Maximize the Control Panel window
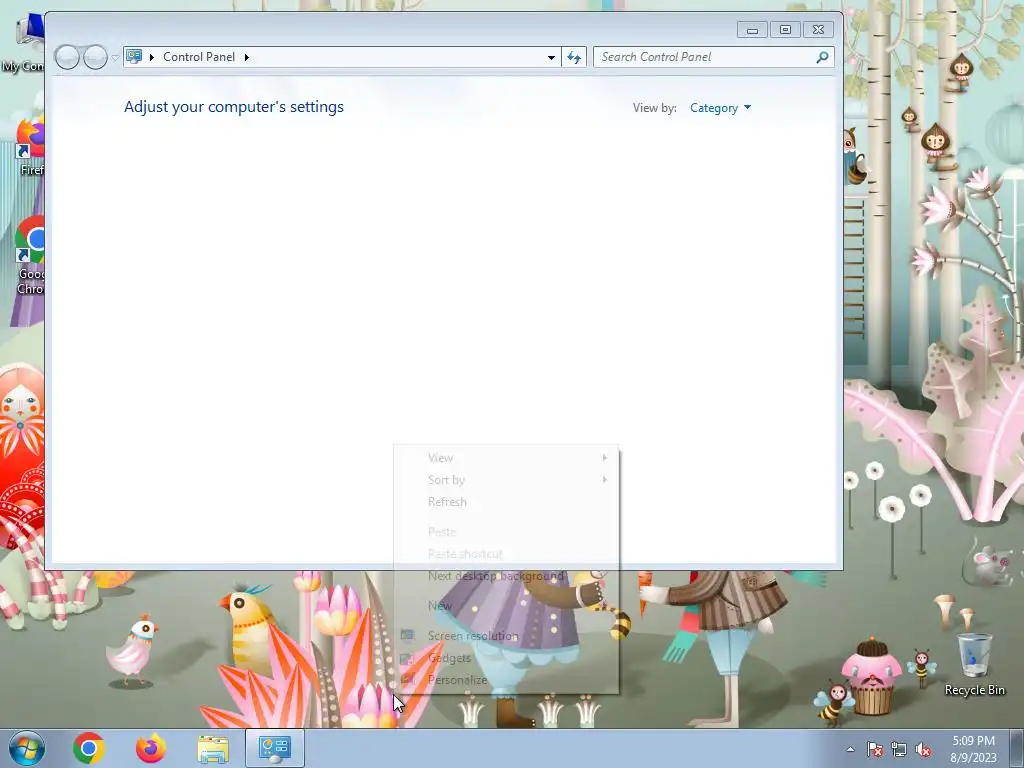This screenshot has width=1024, height=768. 785,30
